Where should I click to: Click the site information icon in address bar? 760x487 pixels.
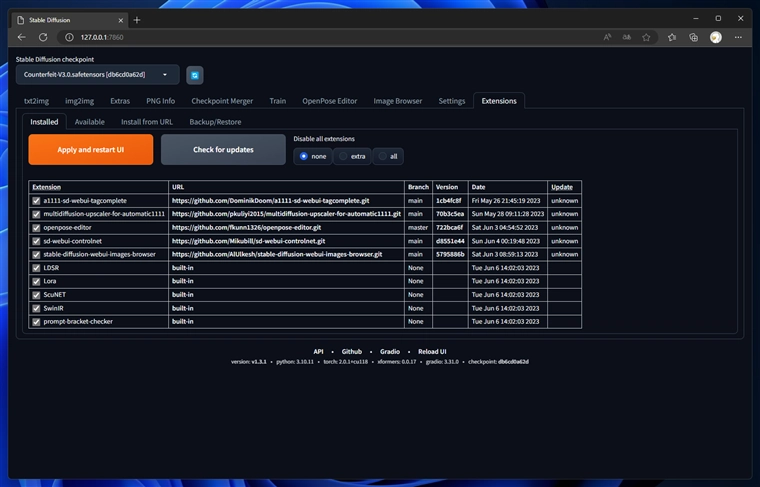[x=69, y=37]
